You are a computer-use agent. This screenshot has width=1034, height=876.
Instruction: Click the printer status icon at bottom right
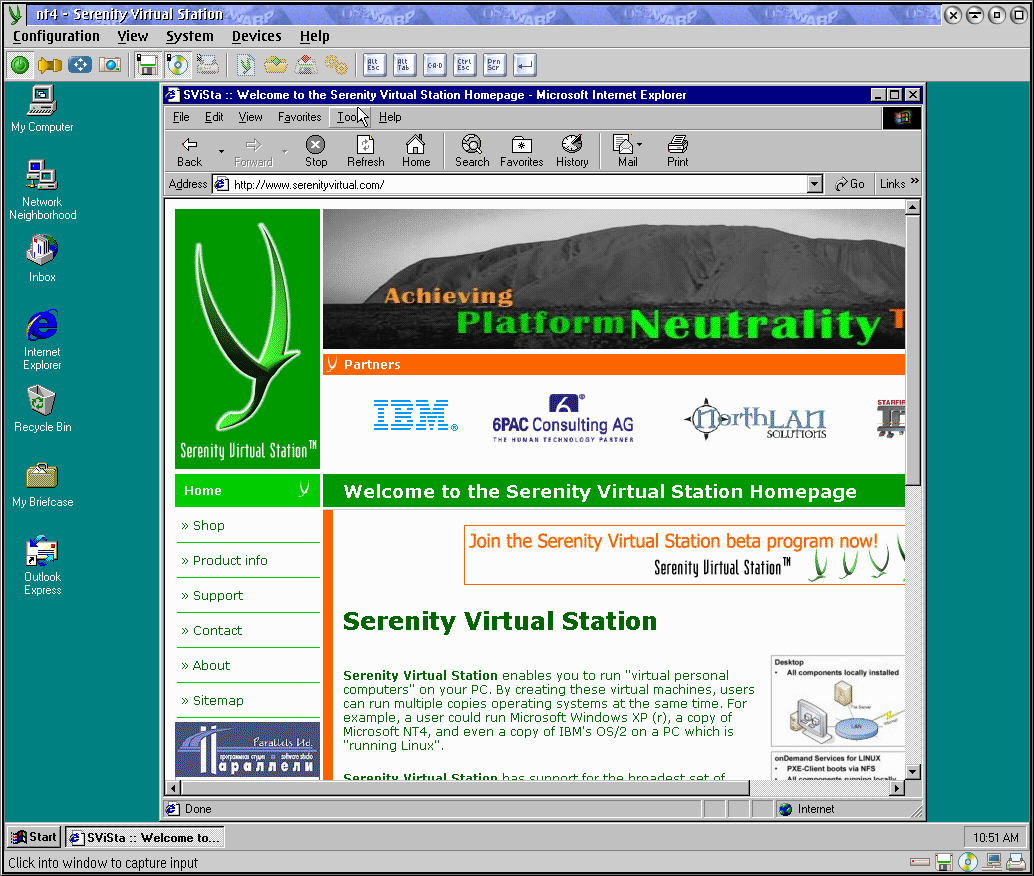[x=1016, y=861]
